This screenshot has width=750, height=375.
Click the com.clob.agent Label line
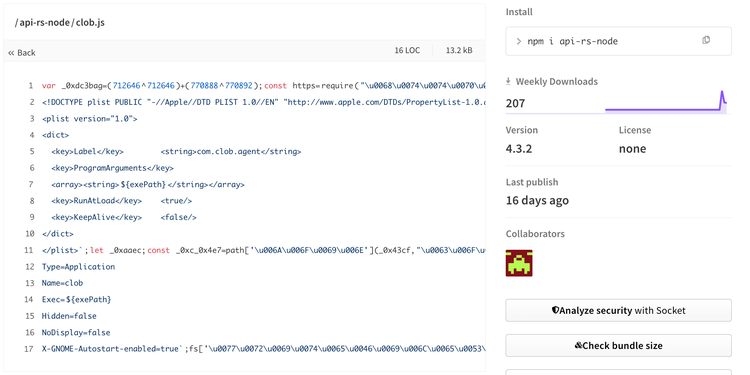(x=176, y=152)
